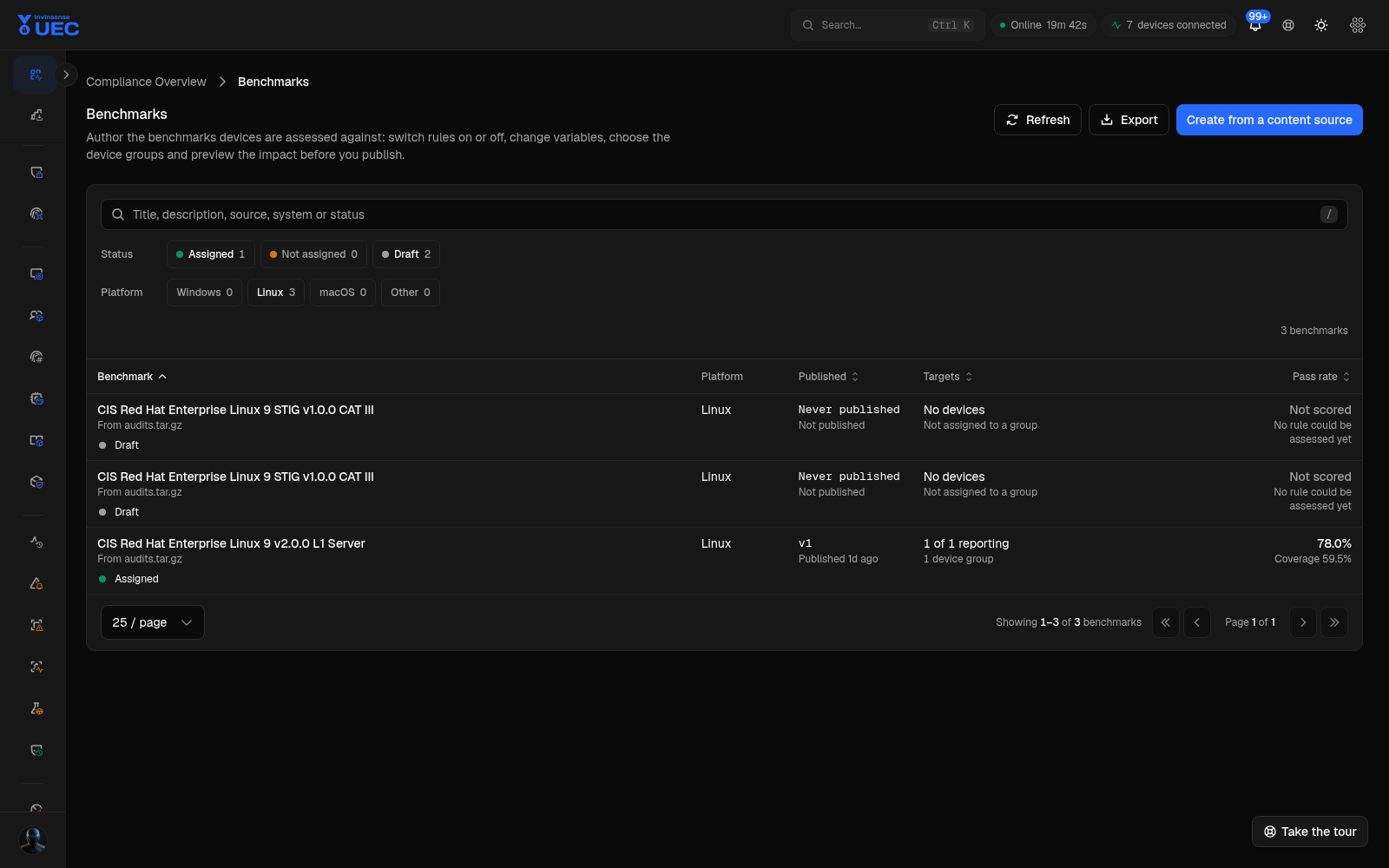Click the global Search box in header
Viewport: 1389px width, 868px height.
tap(887, 25)
